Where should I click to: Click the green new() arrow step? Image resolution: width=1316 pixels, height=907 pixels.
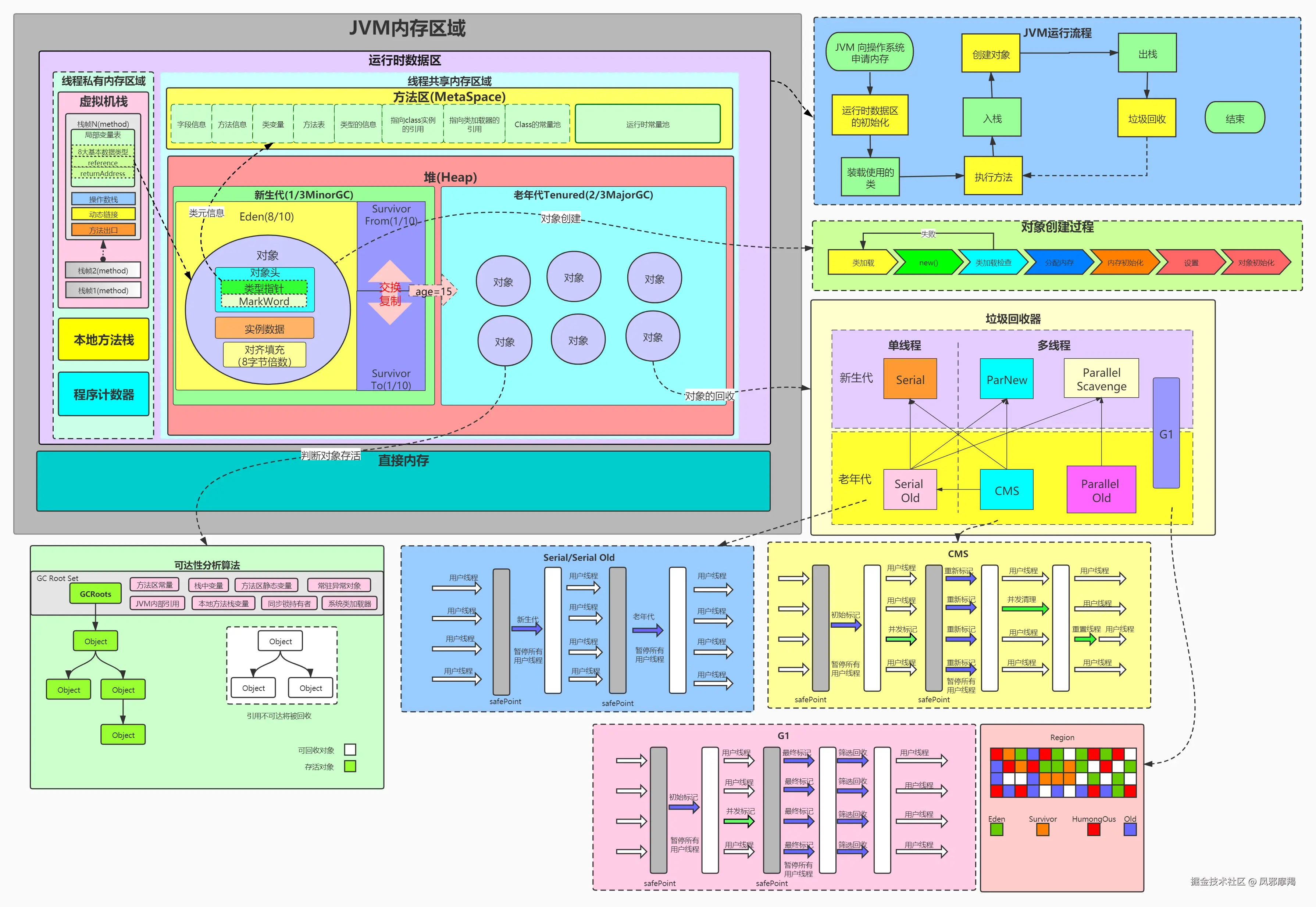(x=928, y=262)
